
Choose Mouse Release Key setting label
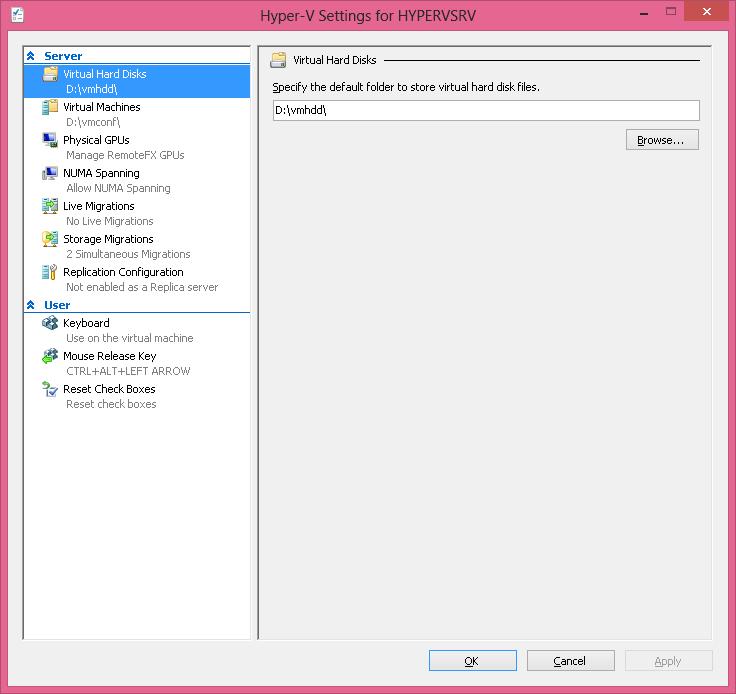click(x=109, y=356)
